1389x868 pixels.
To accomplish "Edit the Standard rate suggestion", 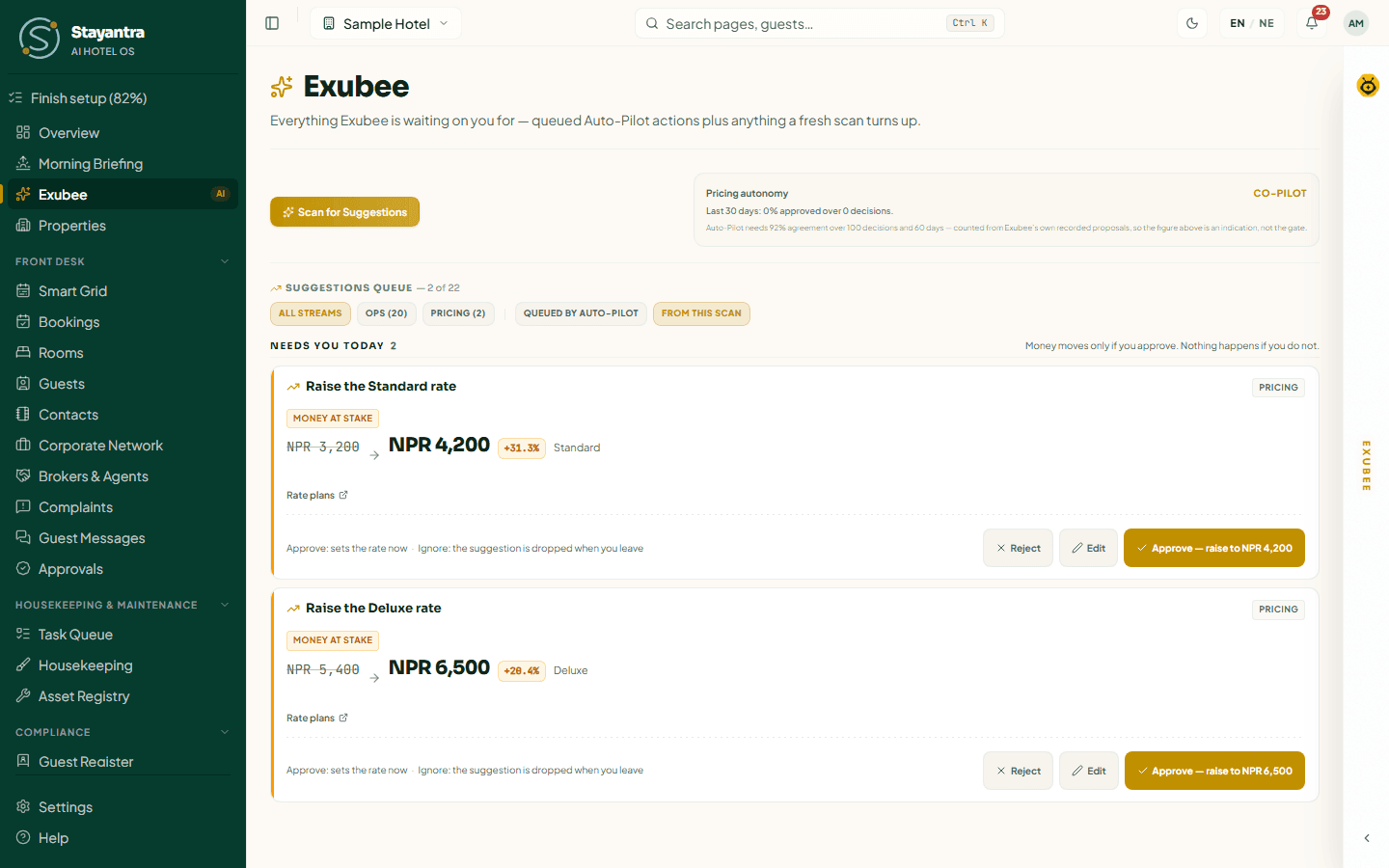I will [x=1089, y=548].
